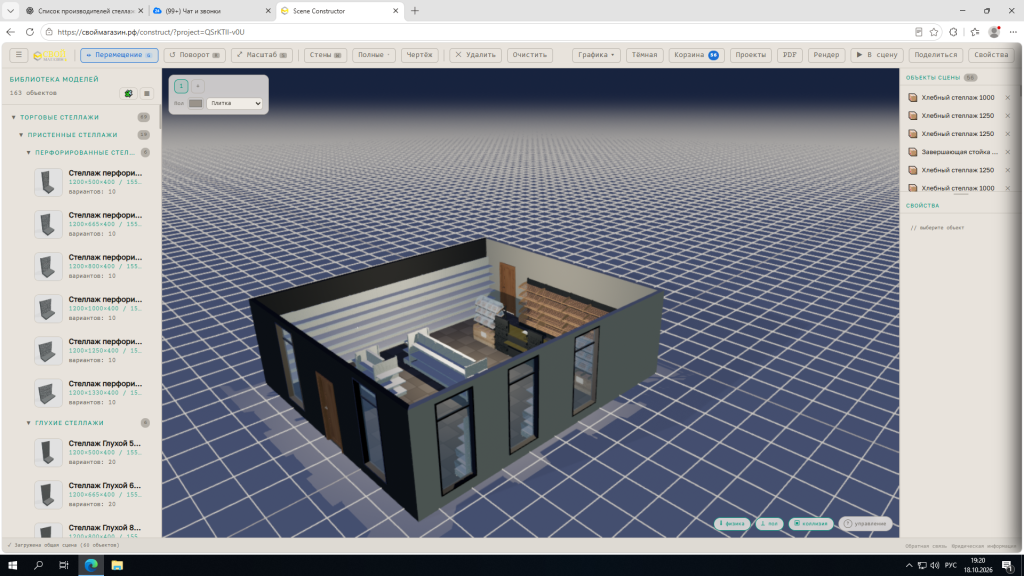The image size is (1024, 576).
Task: Open the floor color swatch
Action: (x=195, y=103)
